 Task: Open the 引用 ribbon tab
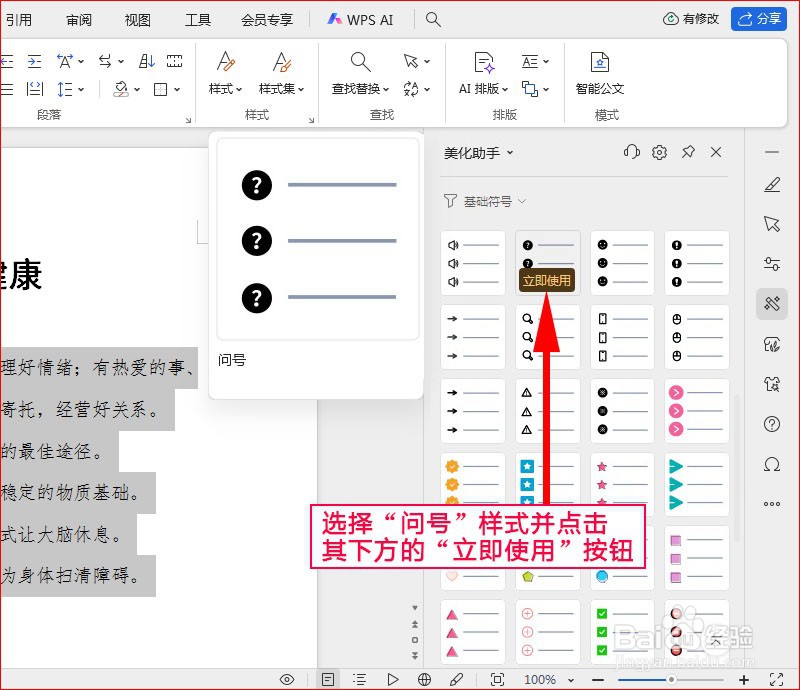pyautogui.click(x=18, y=19)
